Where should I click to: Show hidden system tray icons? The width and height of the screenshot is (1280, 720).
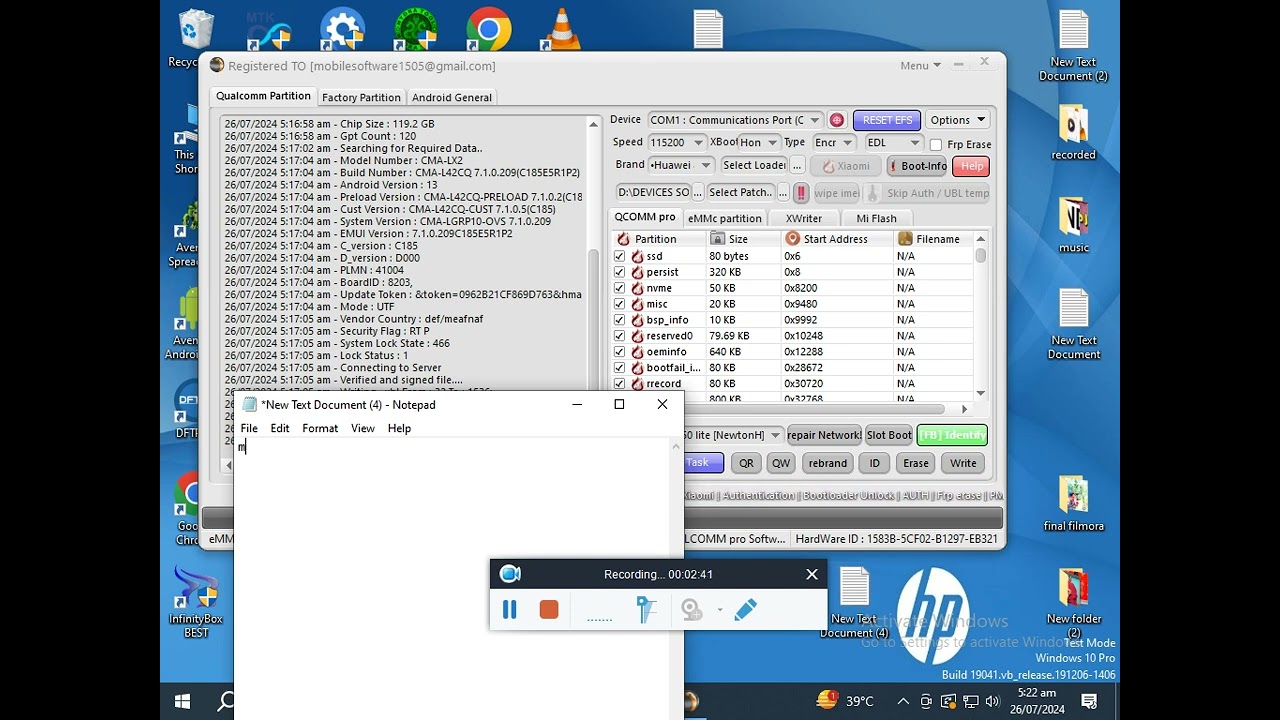903,702
